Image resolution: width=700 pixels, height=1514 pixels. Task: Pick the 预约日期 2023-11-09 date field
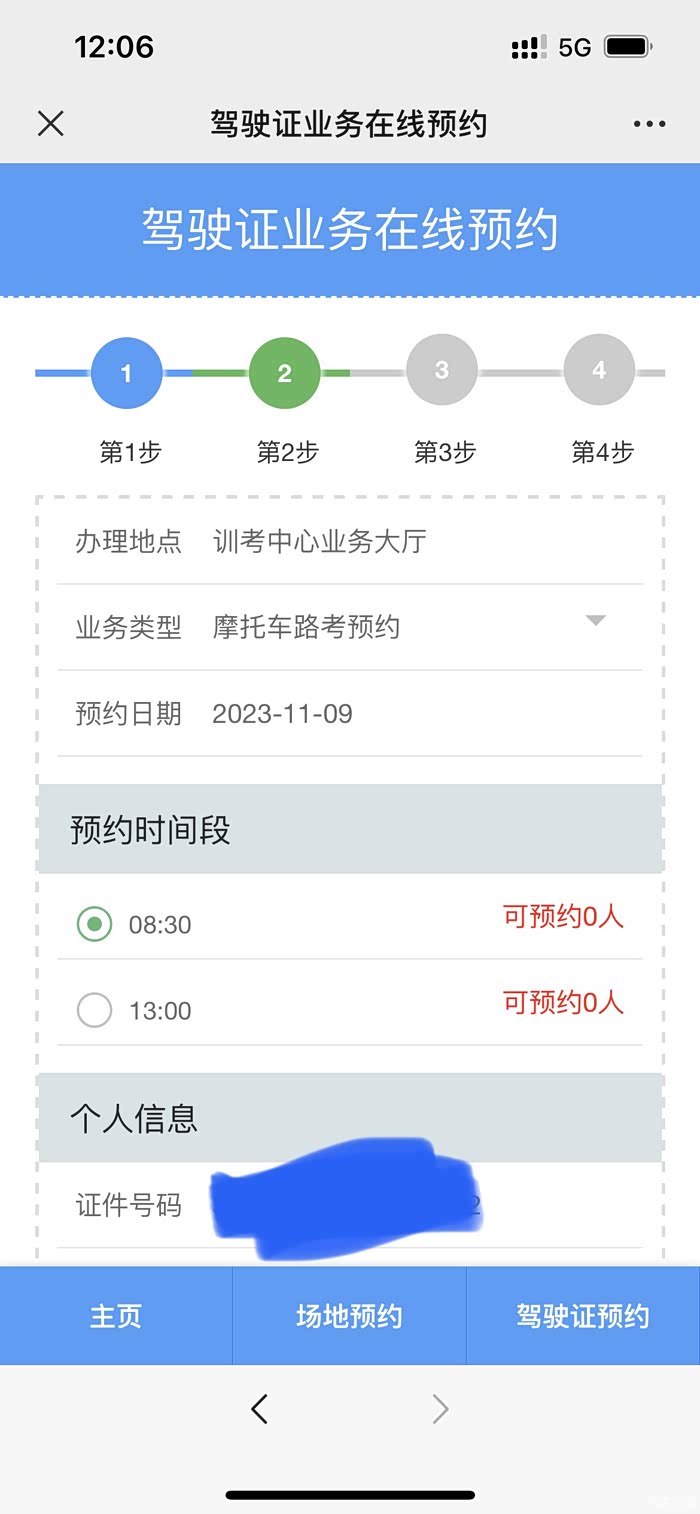tap(282, 714)
